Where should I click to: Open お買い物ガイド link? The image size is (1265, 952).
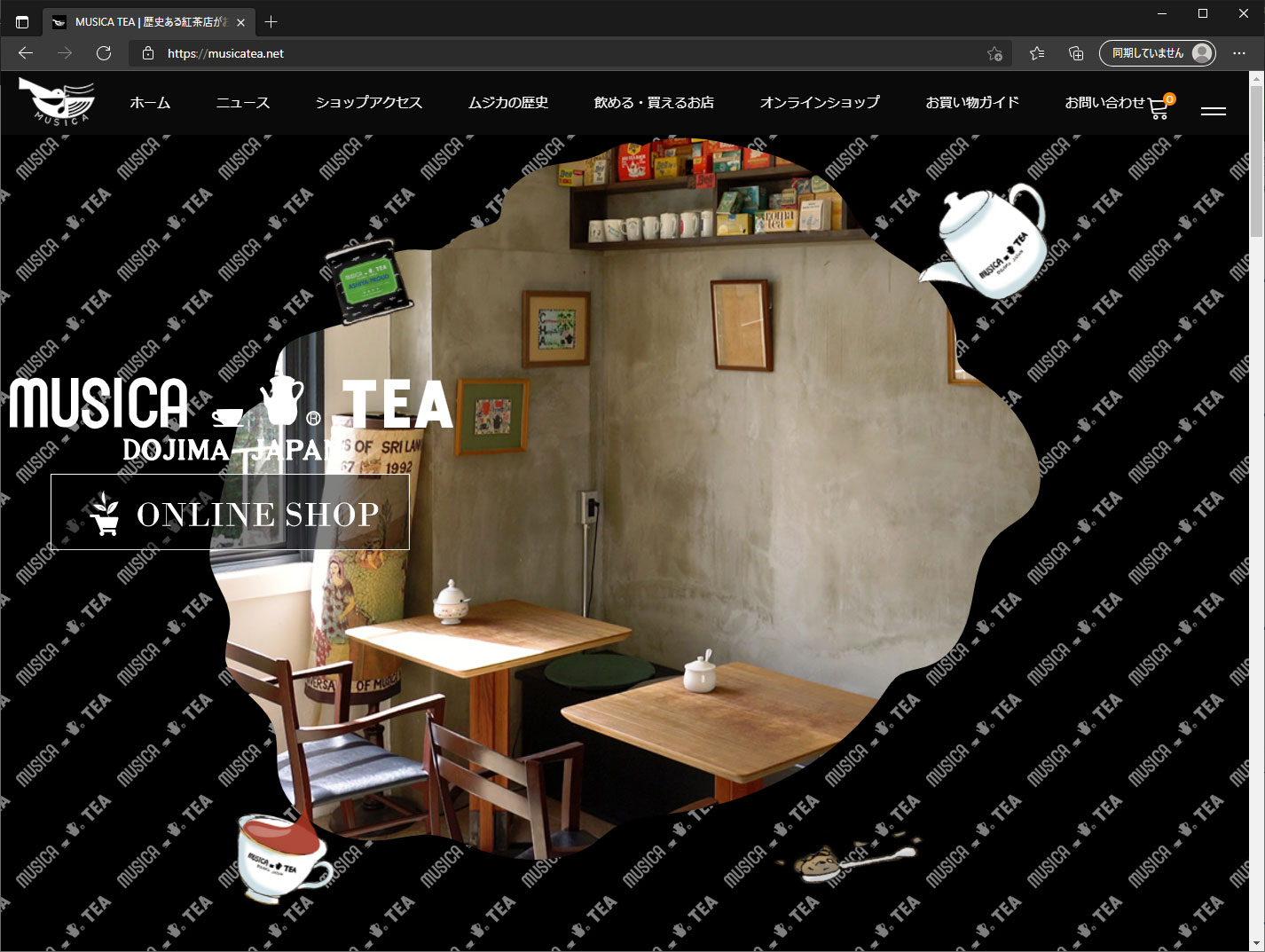[972, 103]
